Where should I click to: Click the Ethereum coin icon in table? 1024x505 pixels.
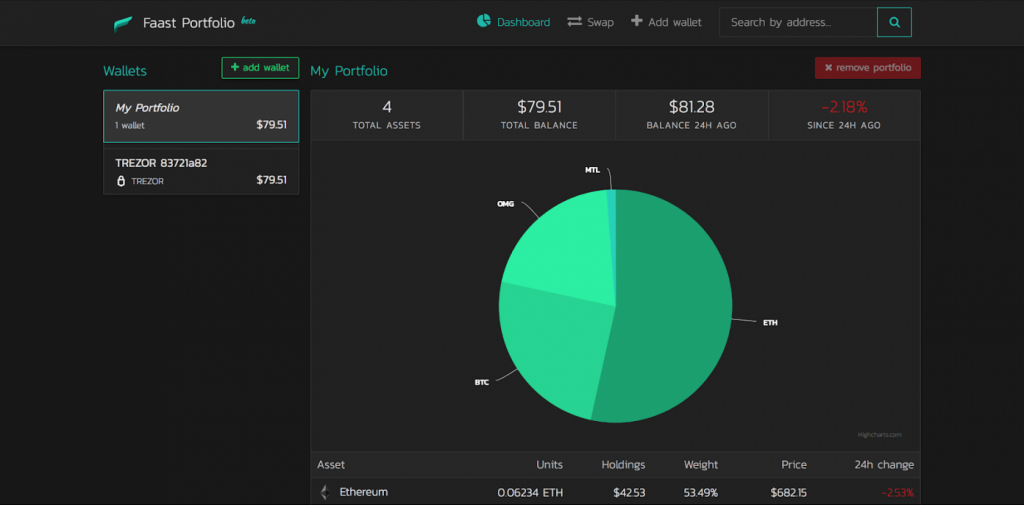[x=325, y=492]
